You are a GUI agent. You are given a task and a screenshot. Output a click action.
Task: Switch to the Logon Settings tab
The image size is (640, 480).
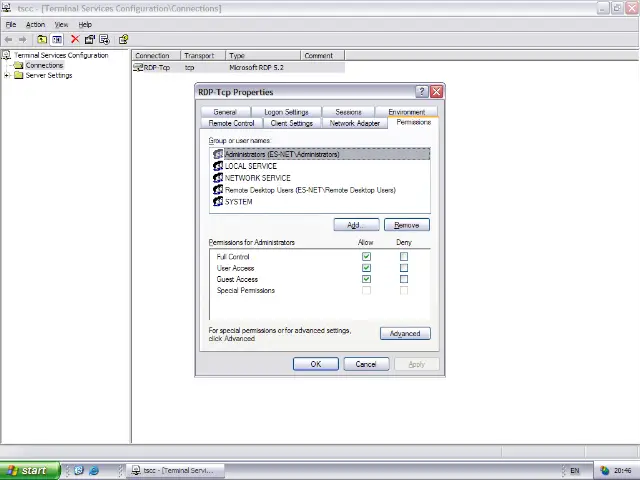pyautogui.click(x=286, y=112)
